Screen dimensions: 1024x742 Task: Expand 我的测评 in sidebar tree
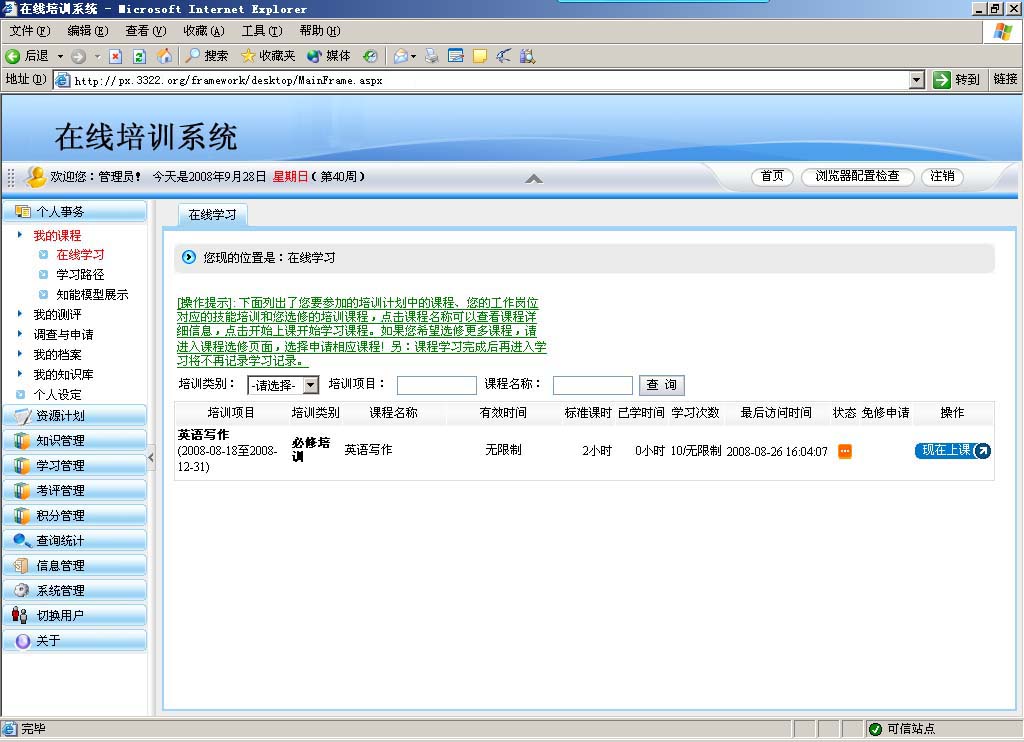57,315
